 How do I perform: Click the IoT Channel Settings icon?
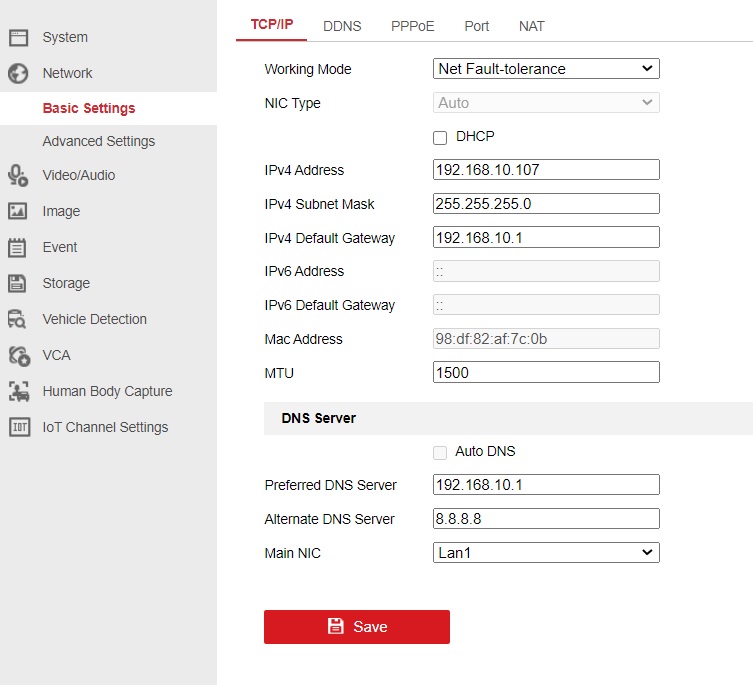pyautogui.click(x=18, y=427)
